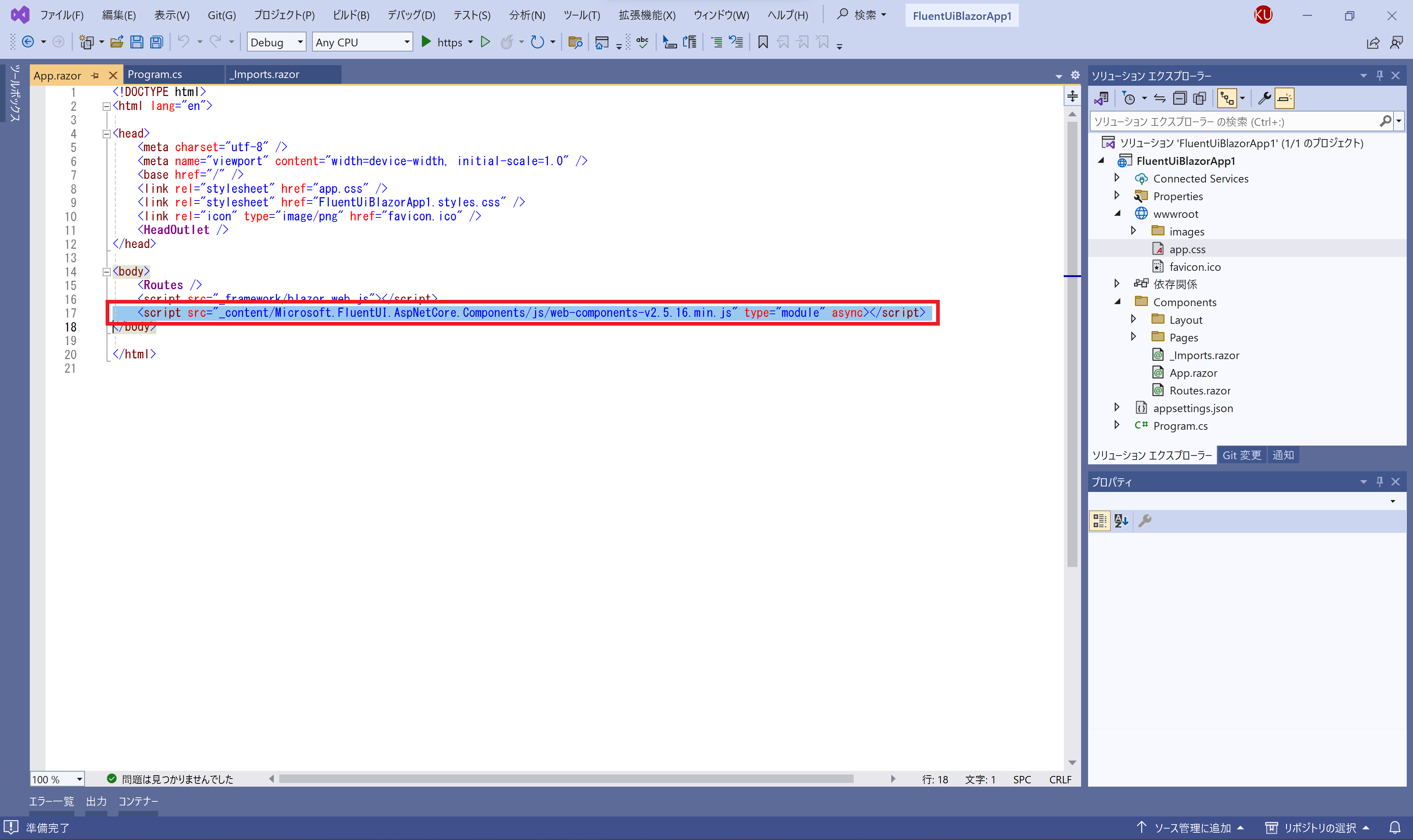Click ソース管理に追加 in status bar
Viewport: 1413px width, 840px height.
coord(1190,828)
